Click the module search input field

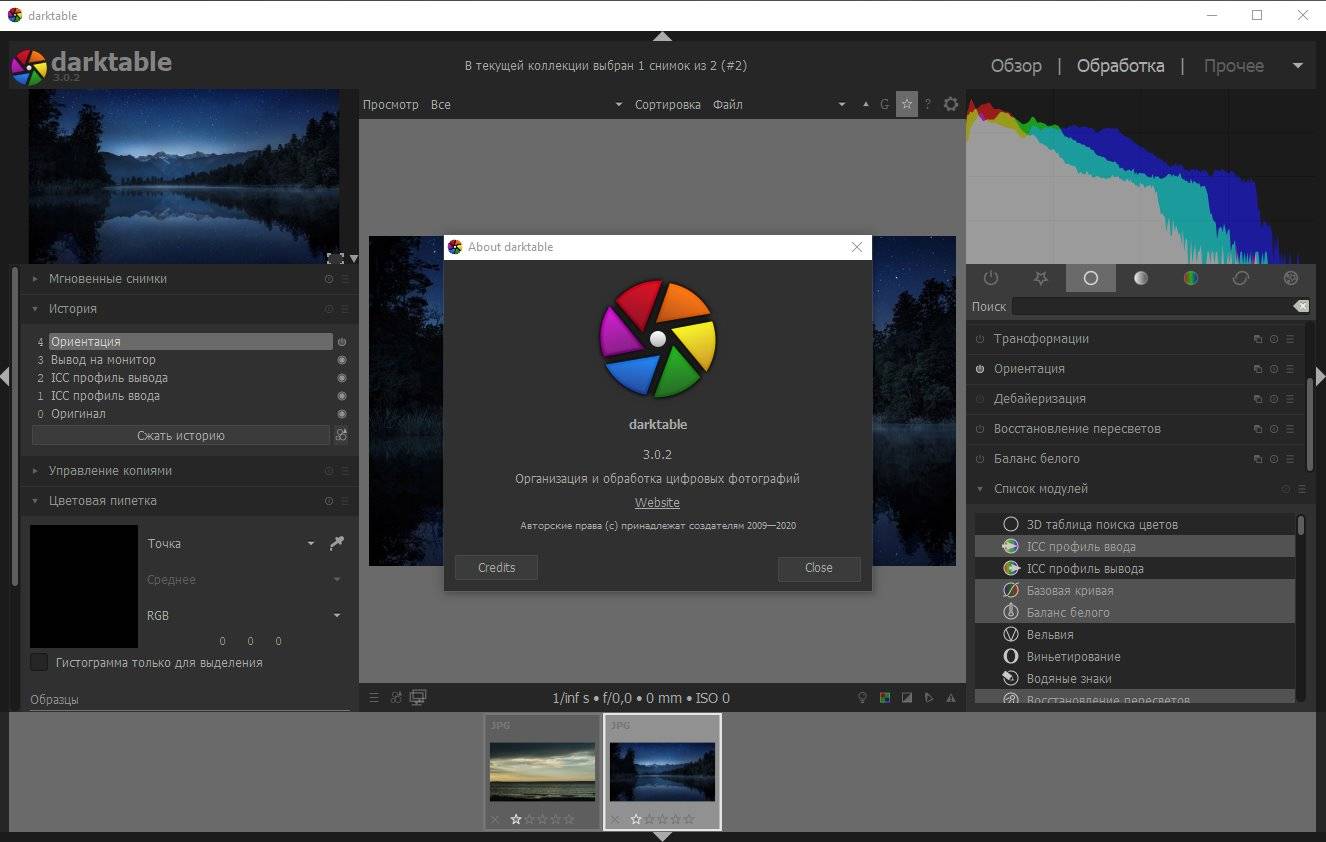(1152, 306)
